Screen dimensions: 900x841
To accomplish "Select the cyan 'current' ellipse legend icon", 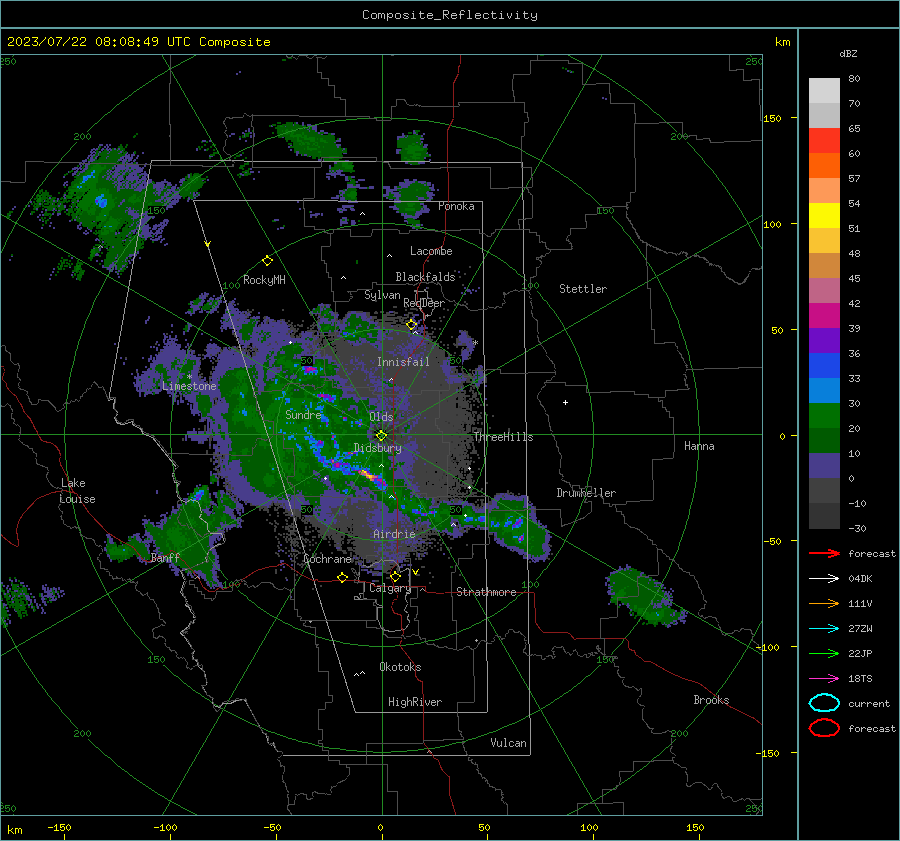I will coord(824,703).
